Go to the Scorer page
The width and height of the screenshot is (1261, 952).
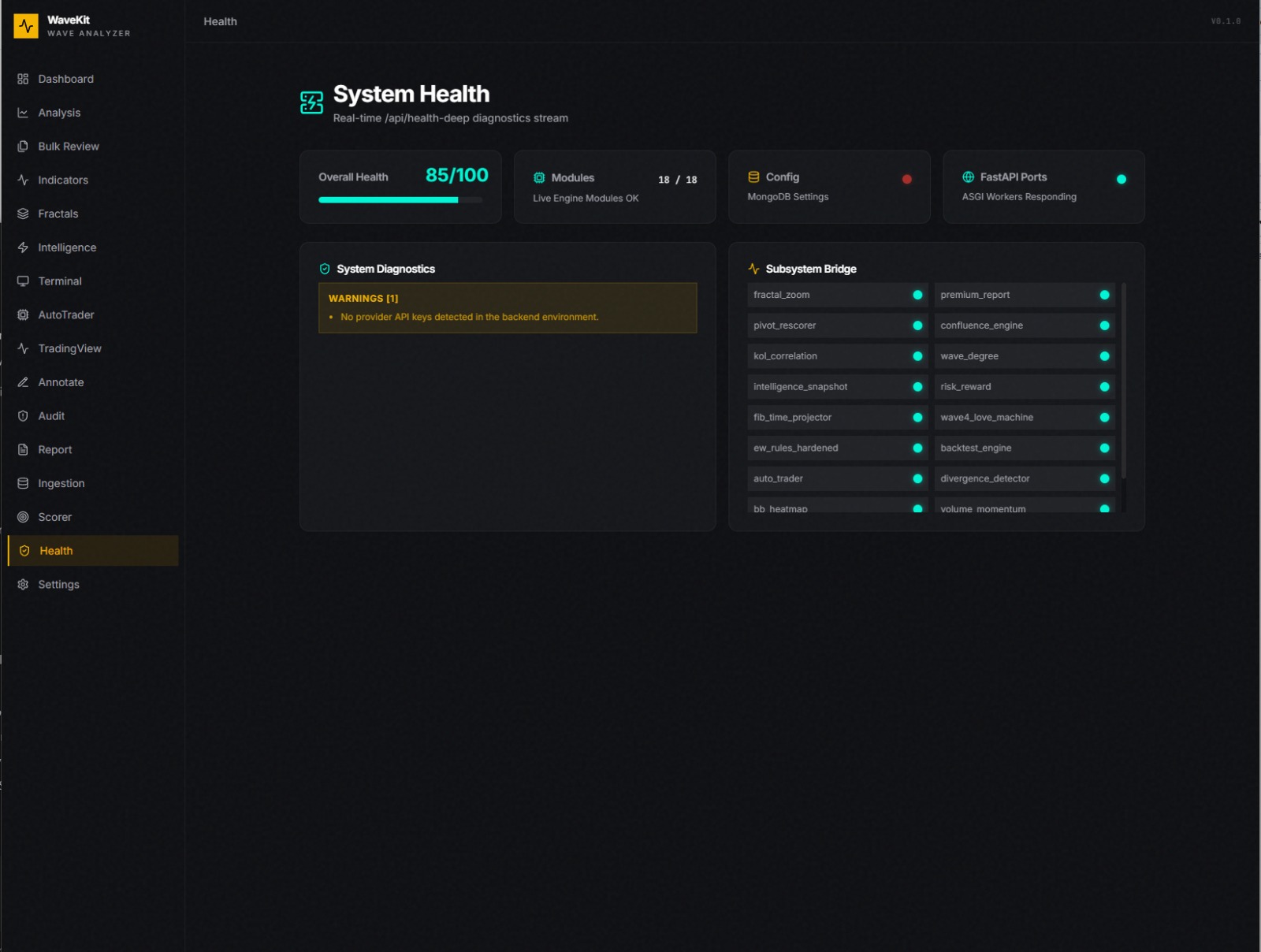coord(93,517)
